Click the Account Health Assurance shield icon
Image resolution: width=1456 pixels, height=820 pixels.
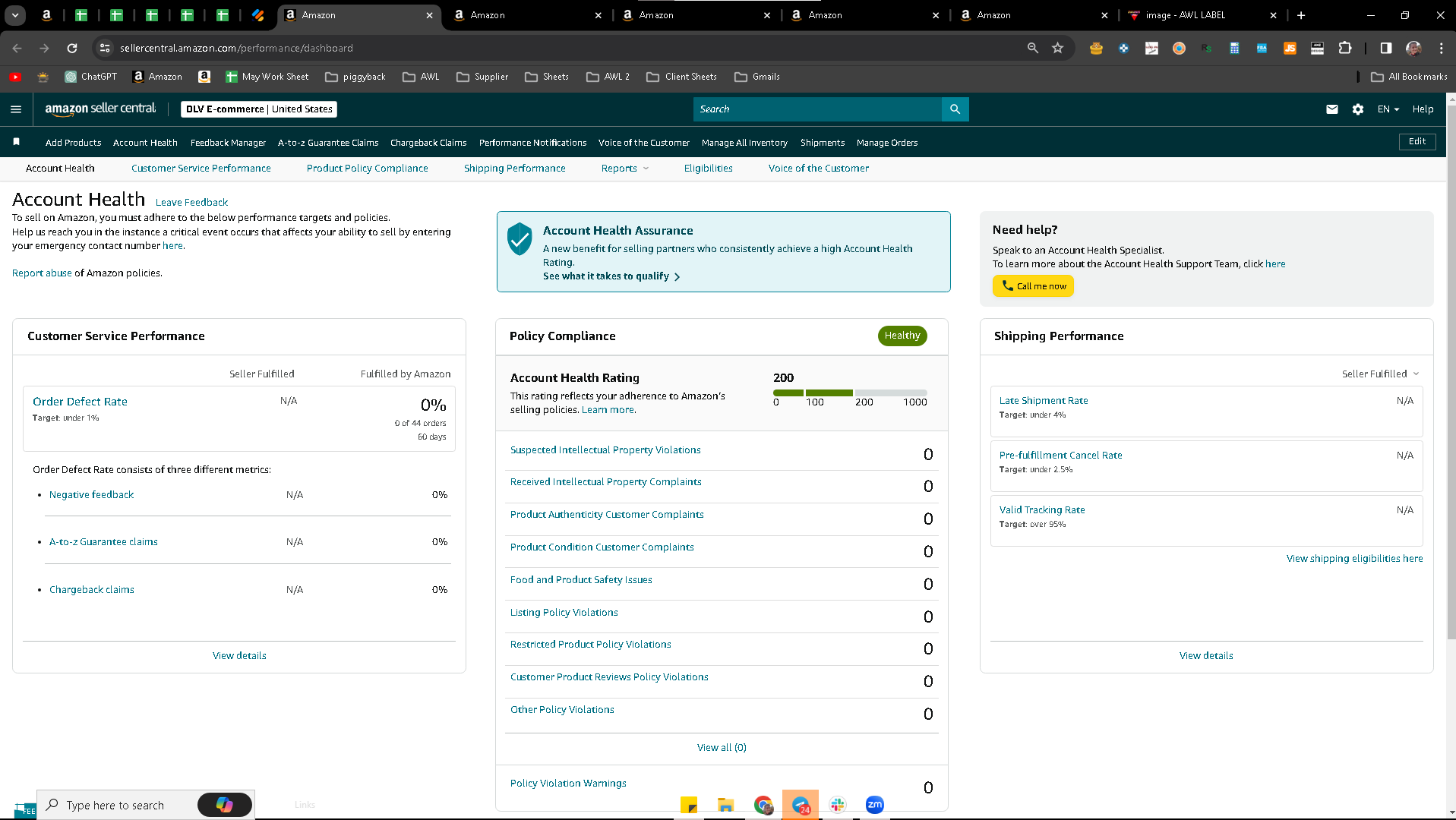[x=520, y=239]
